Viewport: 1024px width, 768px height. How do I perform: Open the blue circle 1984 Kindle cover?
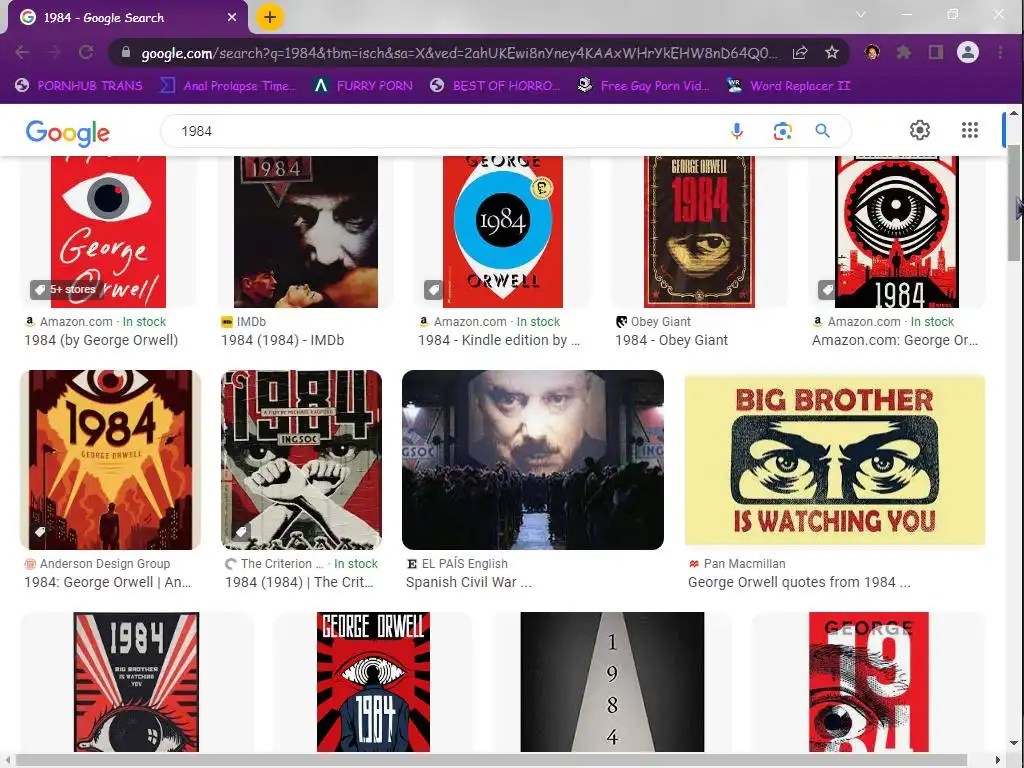tap(503, 232)
